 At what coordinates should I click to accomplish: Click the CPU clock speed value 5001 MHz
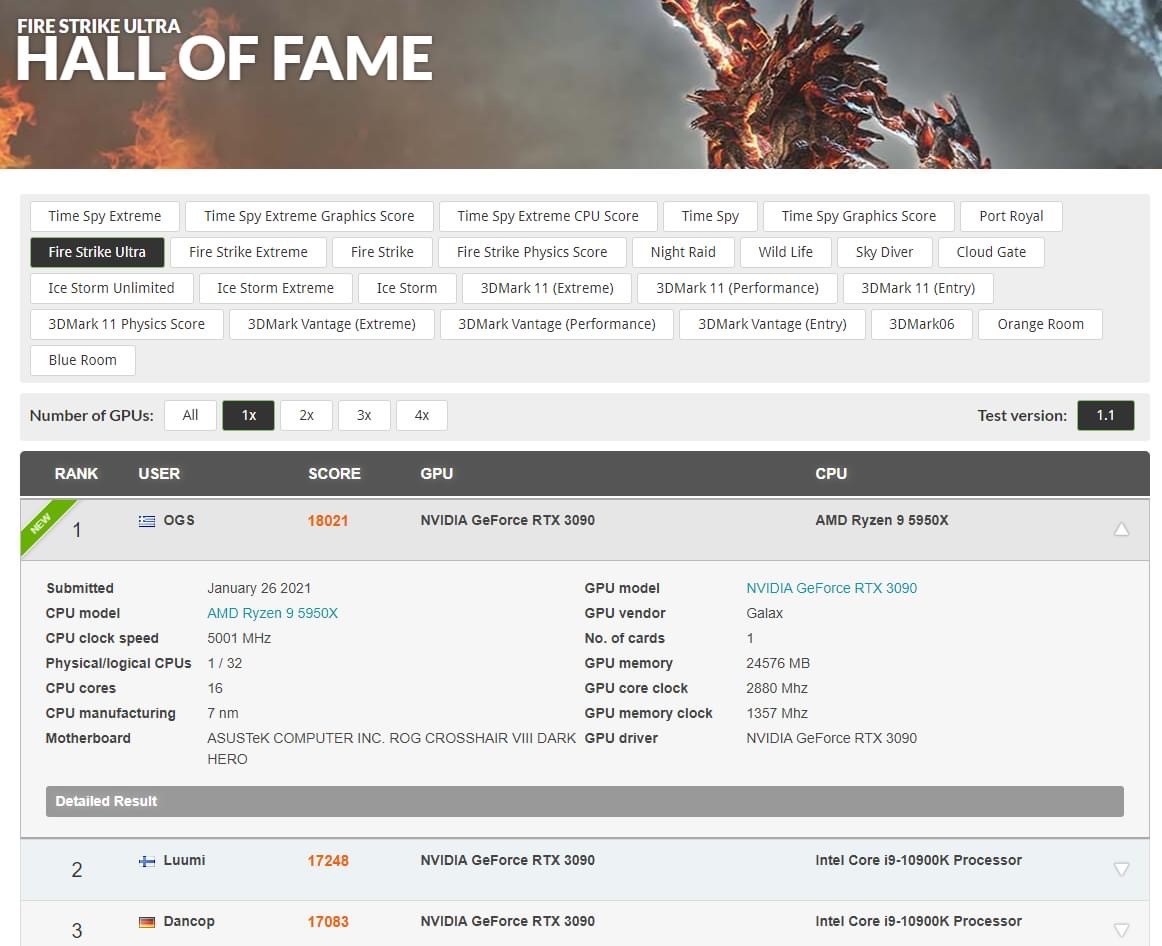point(239,639)
